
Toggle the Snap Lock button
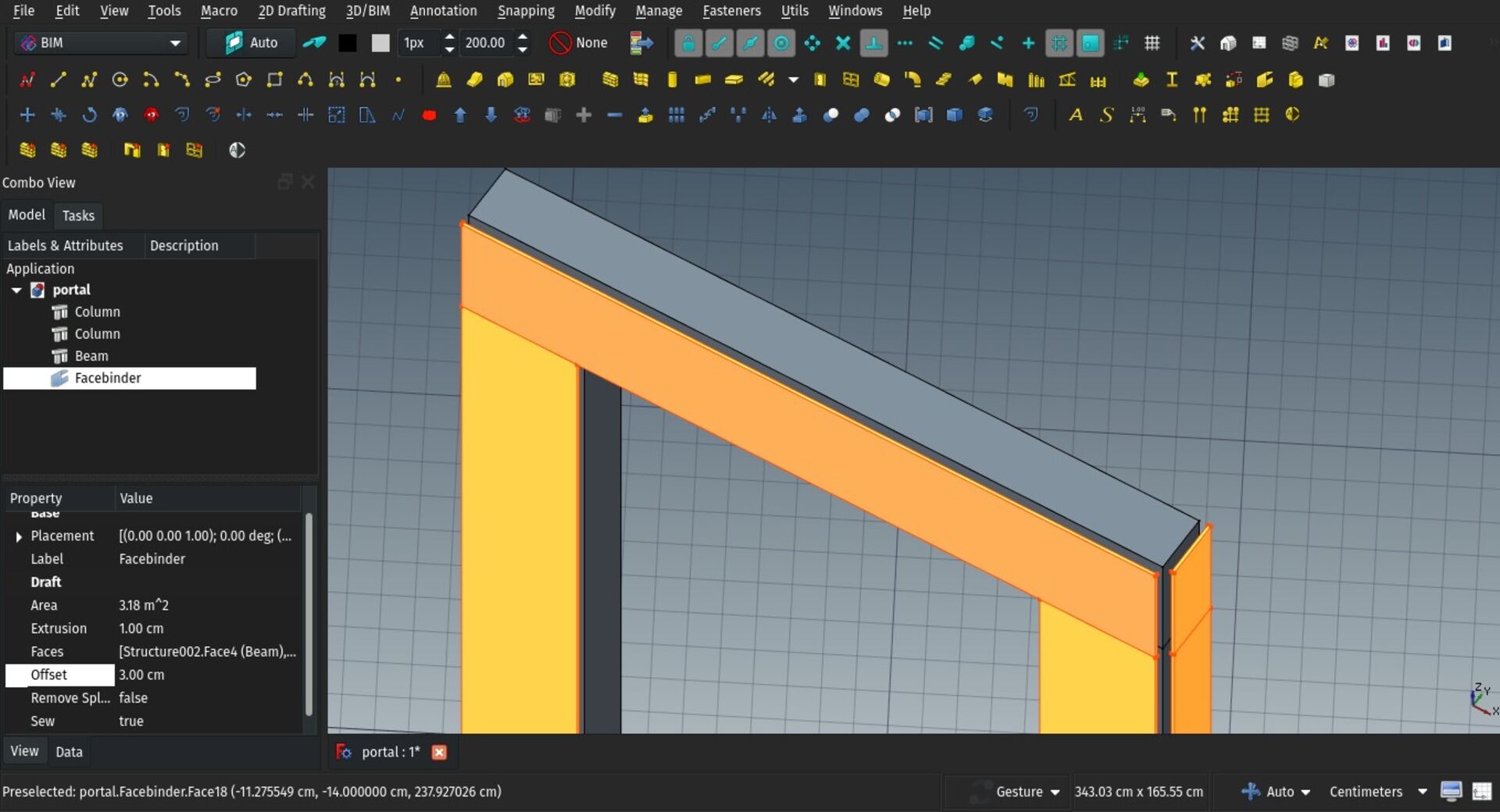pos(688,43)
